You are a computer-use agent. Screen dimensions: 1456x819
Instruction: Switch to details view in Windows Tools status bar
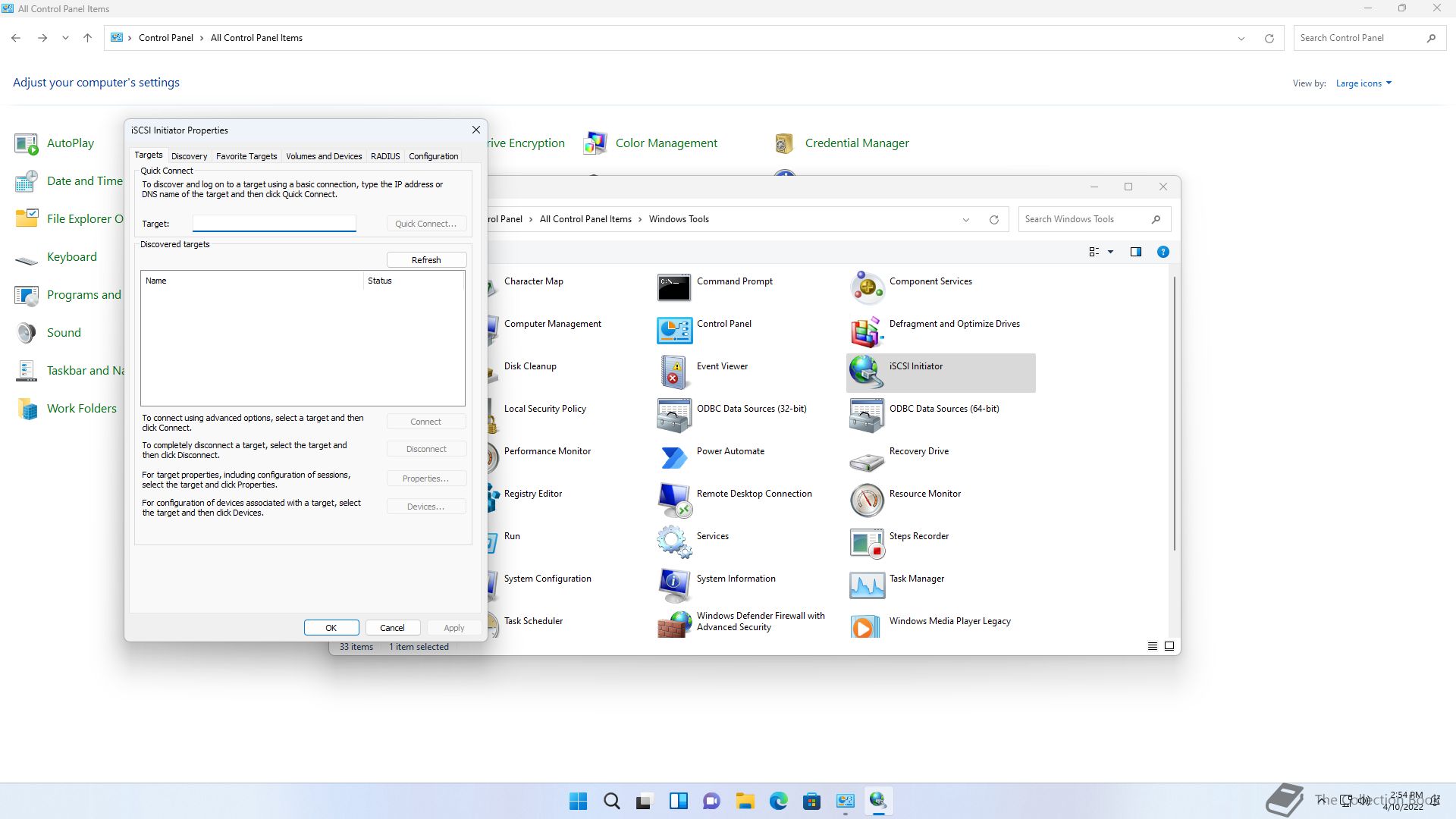pos(1152,646)
